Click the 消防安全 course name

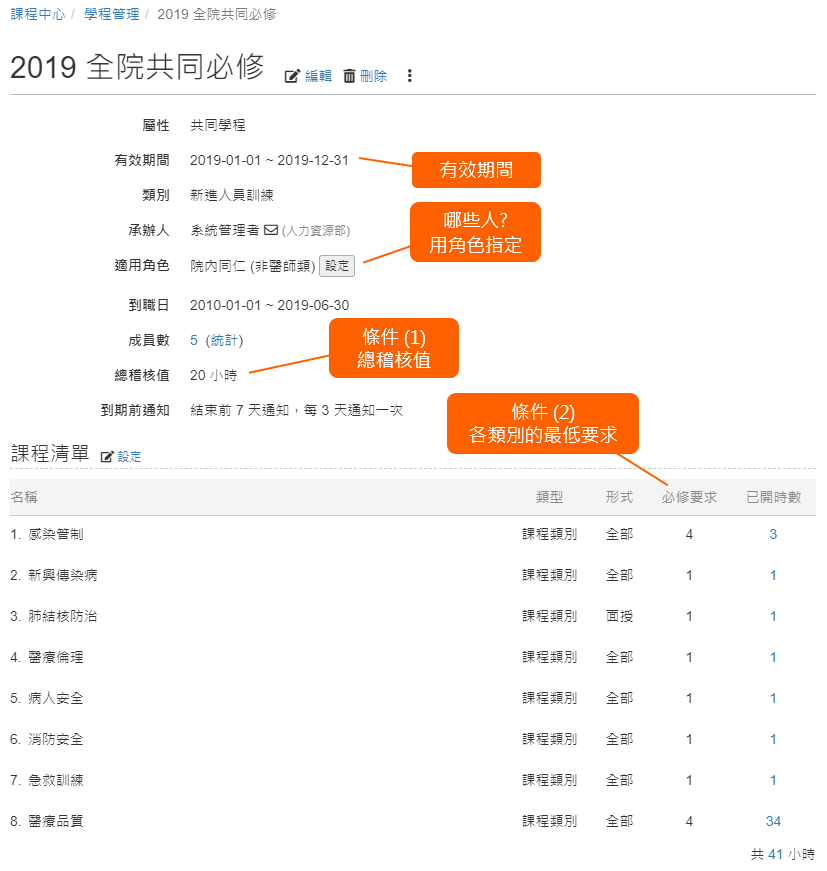coord(56,740)
